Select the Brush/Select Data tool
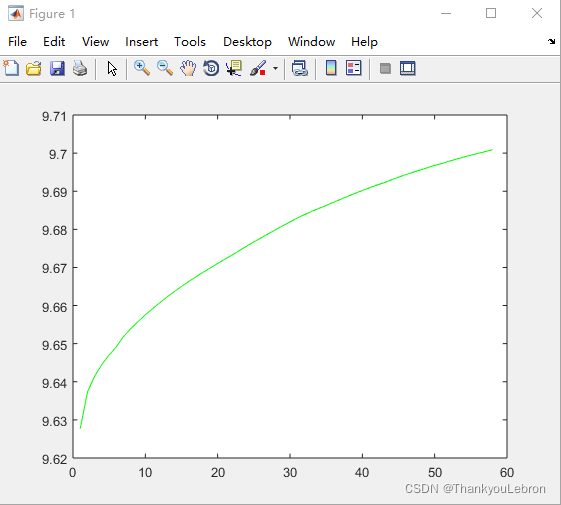Viewport: 561px width, 505px height. point(258,68)
